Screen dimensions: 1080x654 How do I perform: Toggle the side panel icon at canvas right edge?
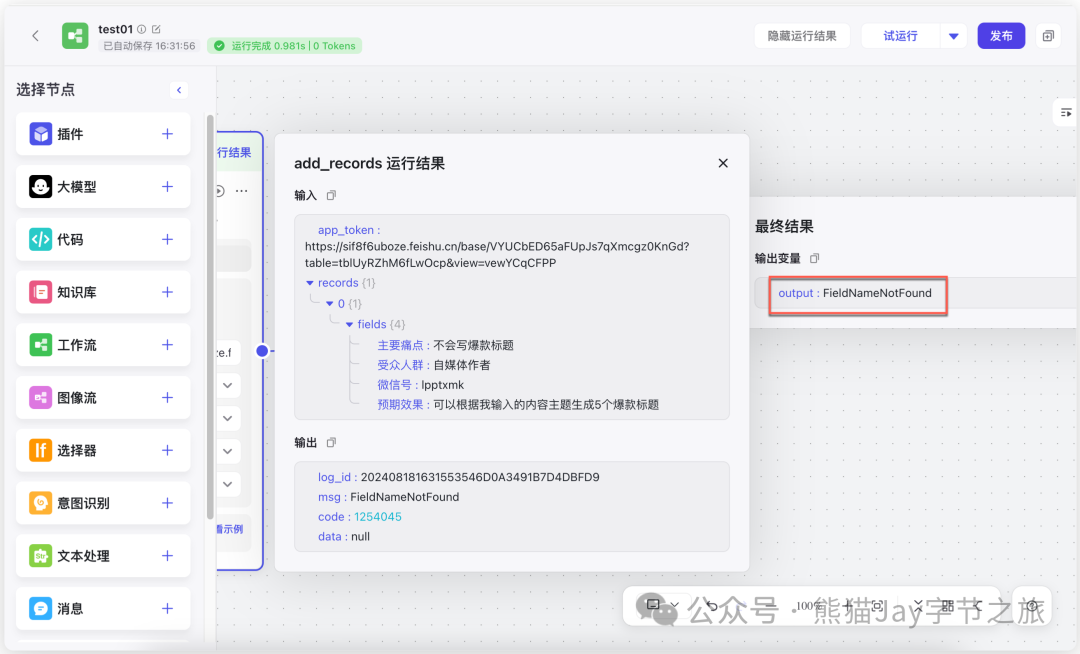pos(1066,112)
